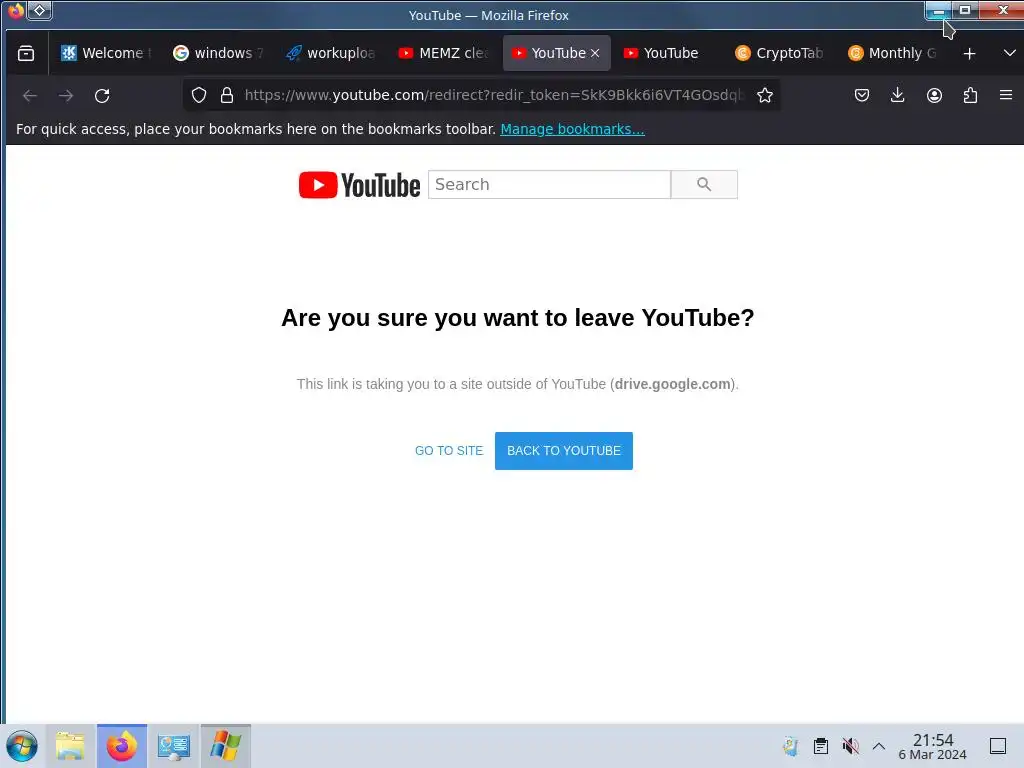Switch to the CryptoTab tab
This screenshot has height=768, width=1024.
tap(781, 53)
